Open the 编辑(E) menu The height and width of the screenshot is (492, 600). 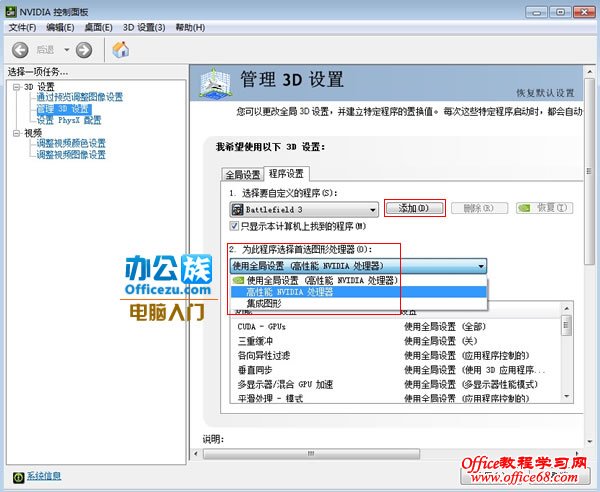60,28
